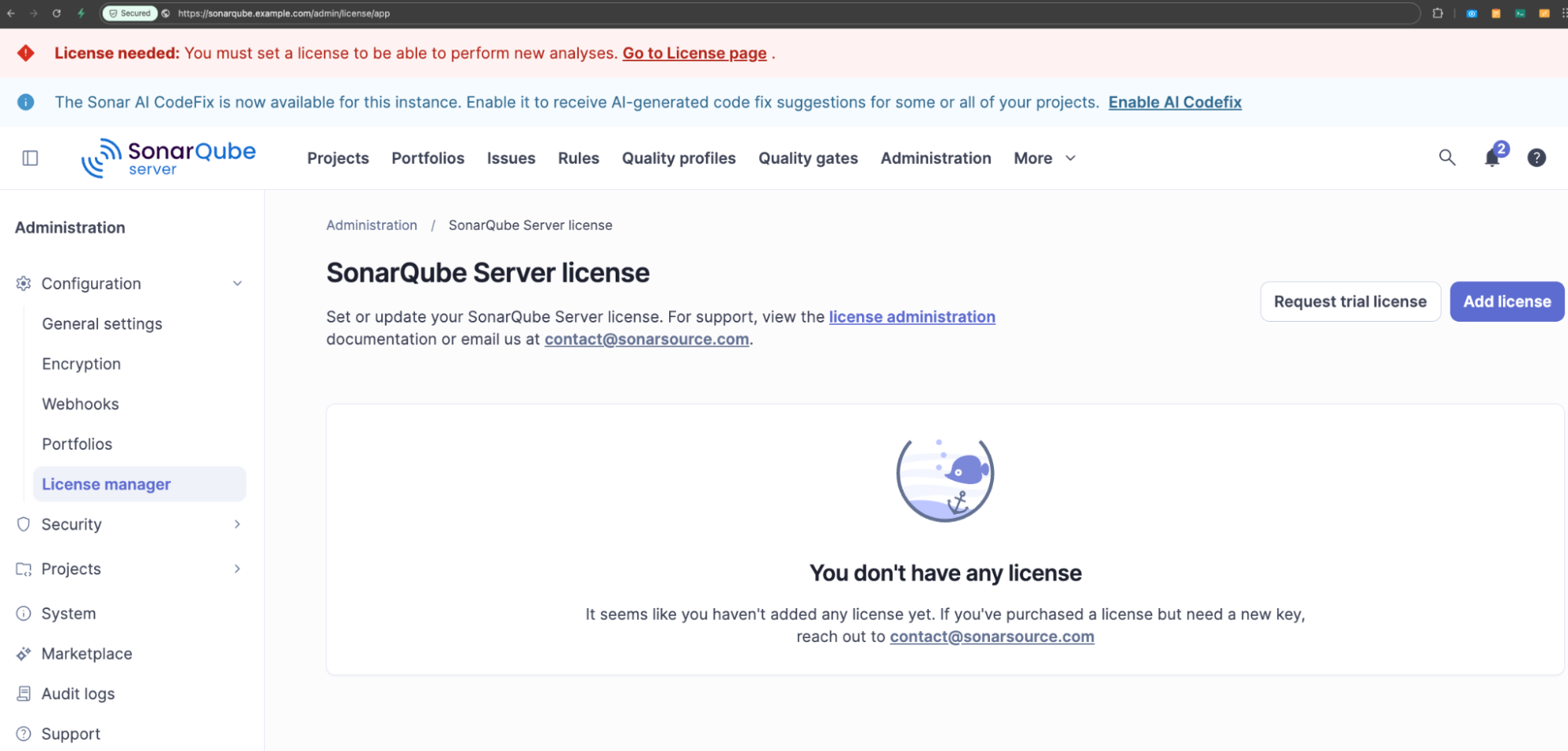Go to Quality gates in top navigation

coord(807,158)
